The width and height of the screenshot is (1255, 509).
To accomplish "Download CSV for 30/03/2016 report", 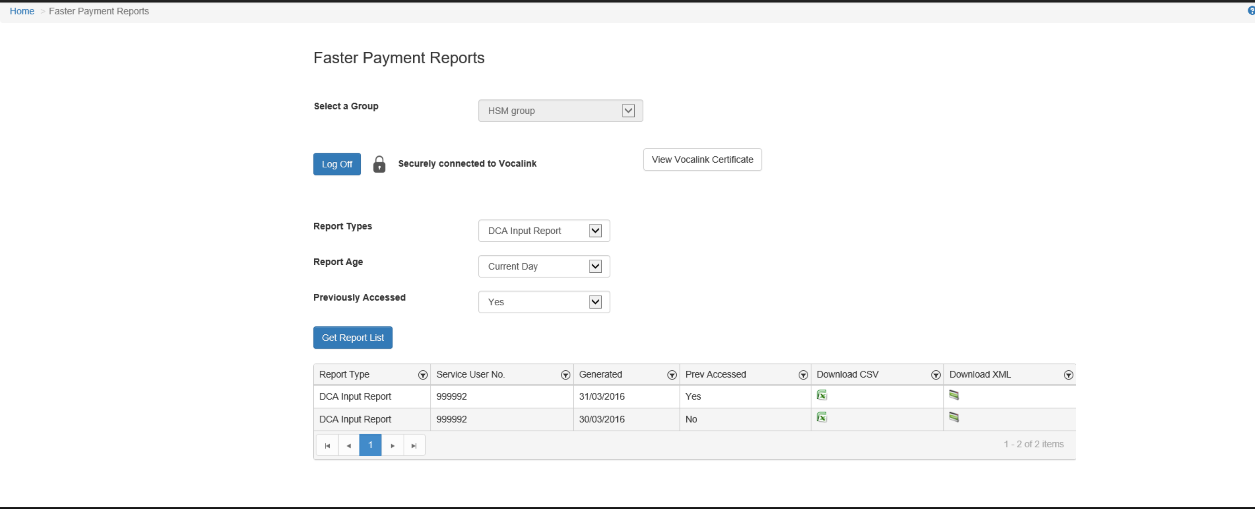I will pos(822,417).
